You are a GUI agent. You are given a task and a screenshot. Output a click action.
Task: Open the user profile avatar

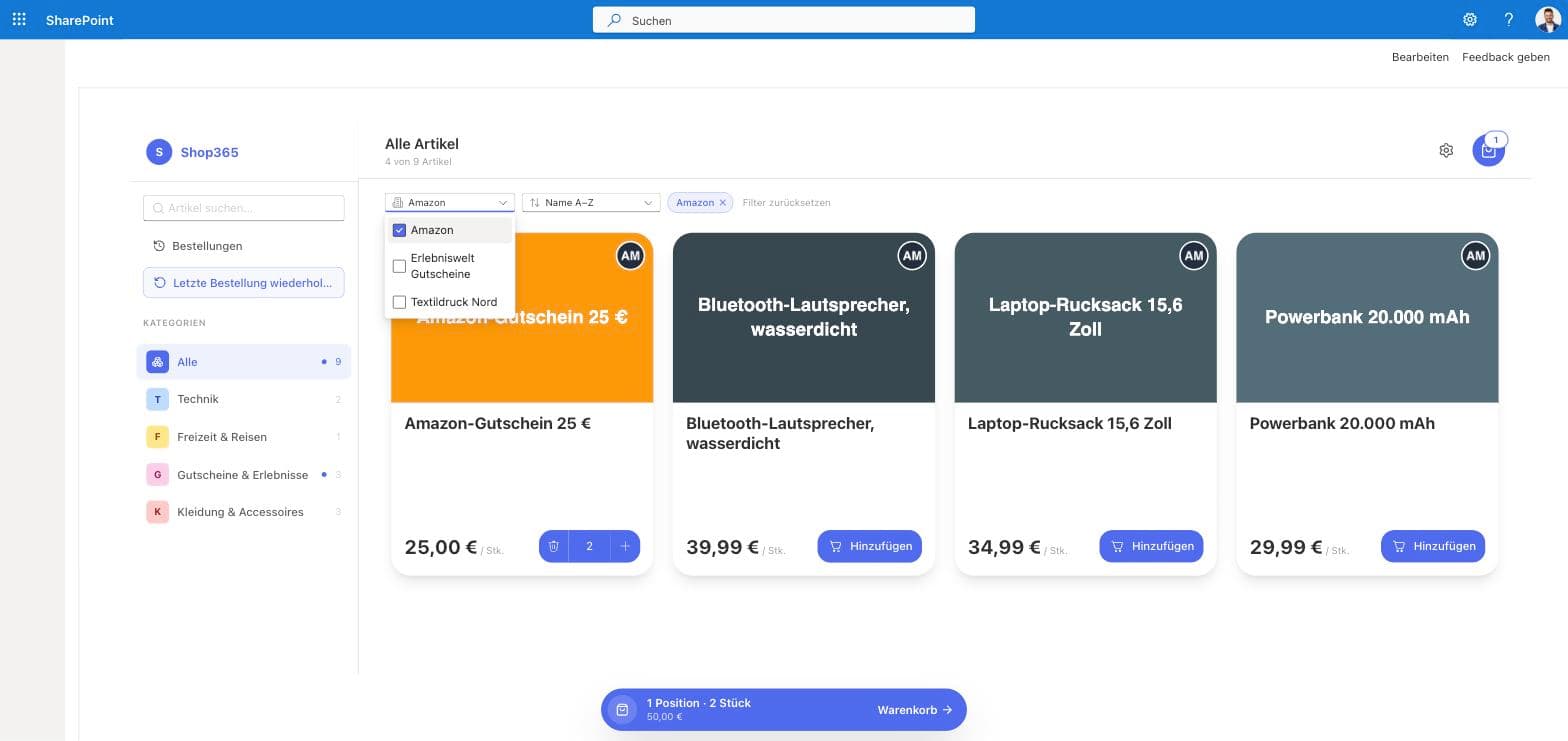click(x=1547, y=19)
